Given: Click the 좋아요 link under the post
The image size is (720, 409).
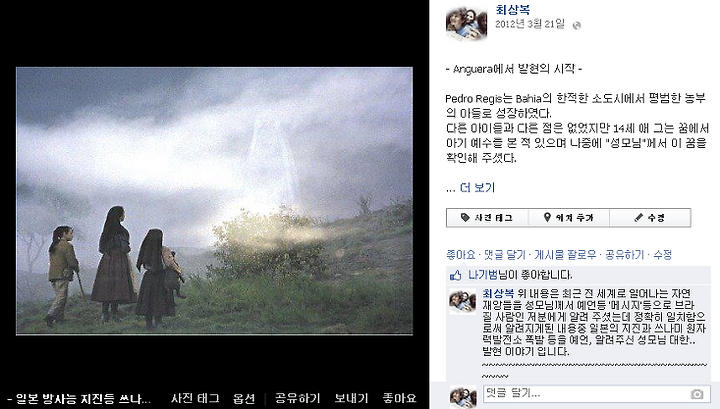Looking at the screenshot, I should click(461, 255).
